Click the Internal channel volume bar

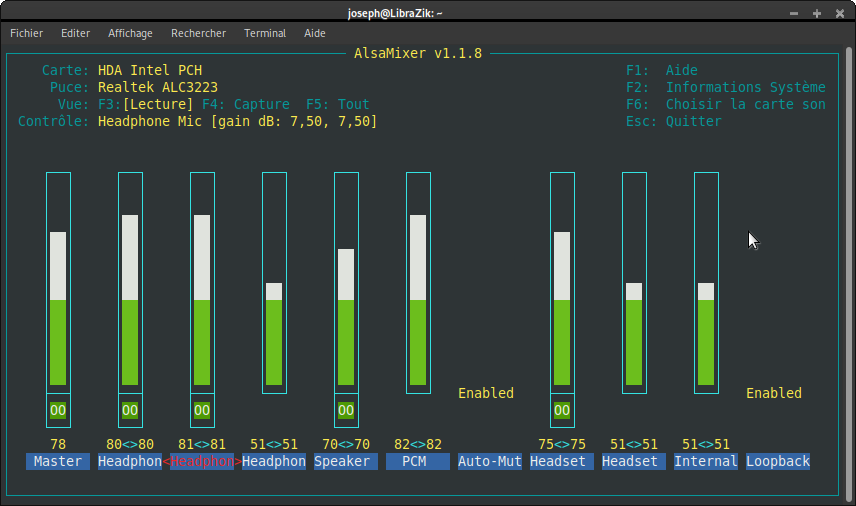point(706,283)
